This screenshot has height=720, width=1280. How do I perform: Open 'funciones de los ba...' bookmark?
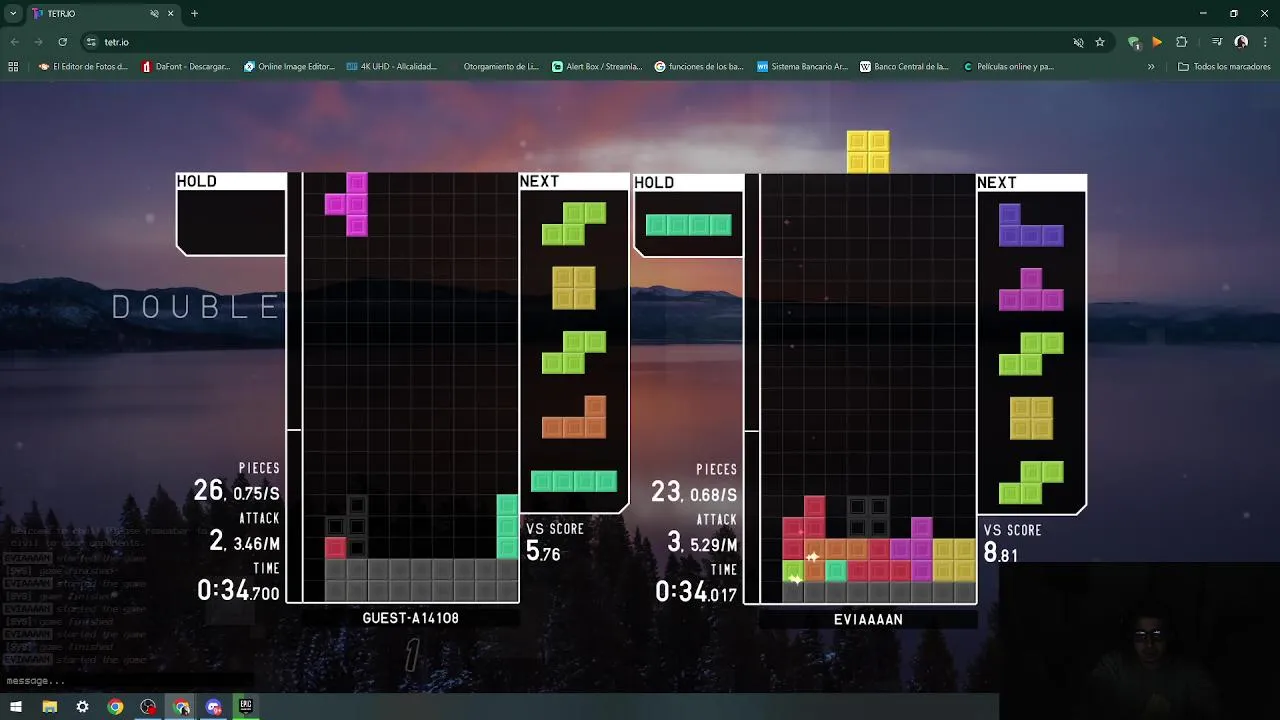tap(699, 67)
